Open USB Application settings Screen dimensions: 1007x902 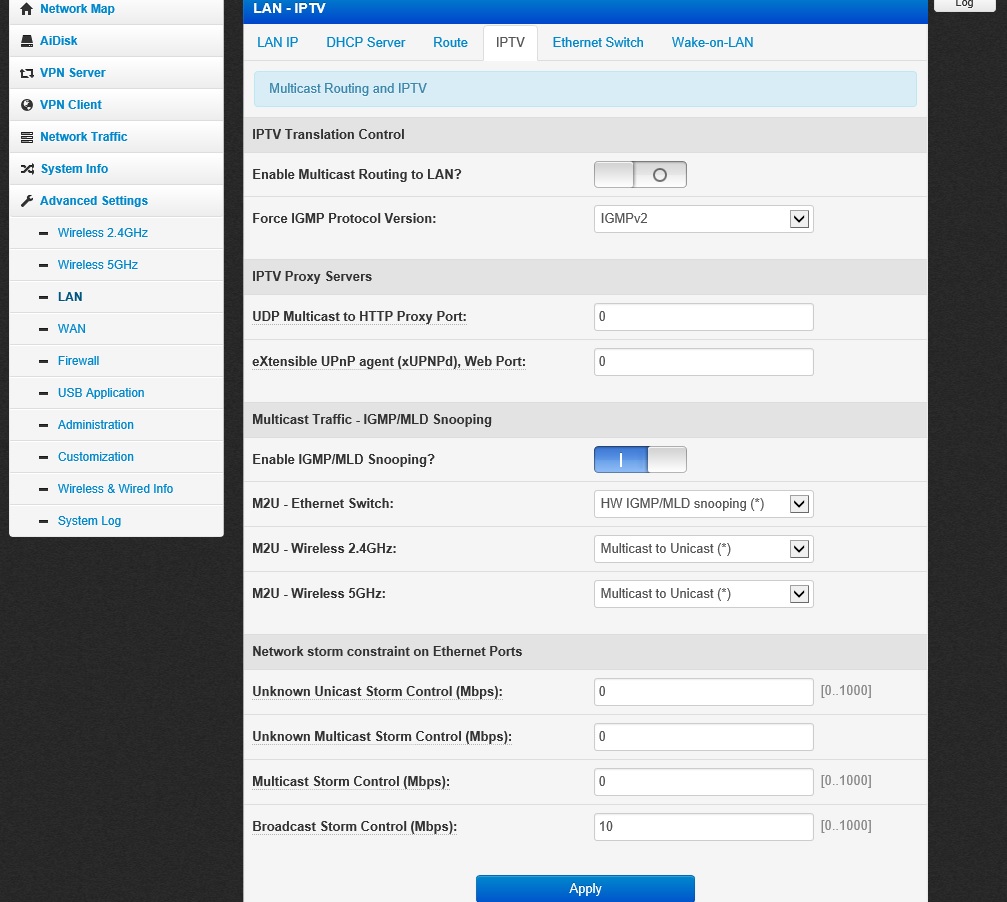coord(101,393)
